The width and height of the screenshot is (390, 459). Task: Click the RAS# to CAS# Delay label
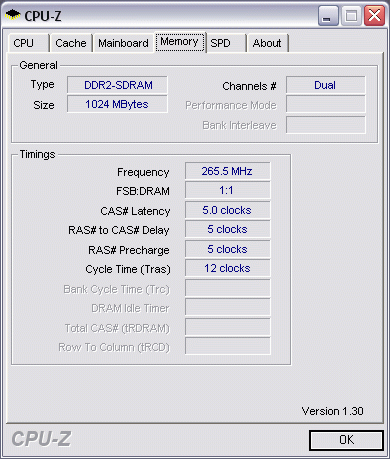click(119, 230)
